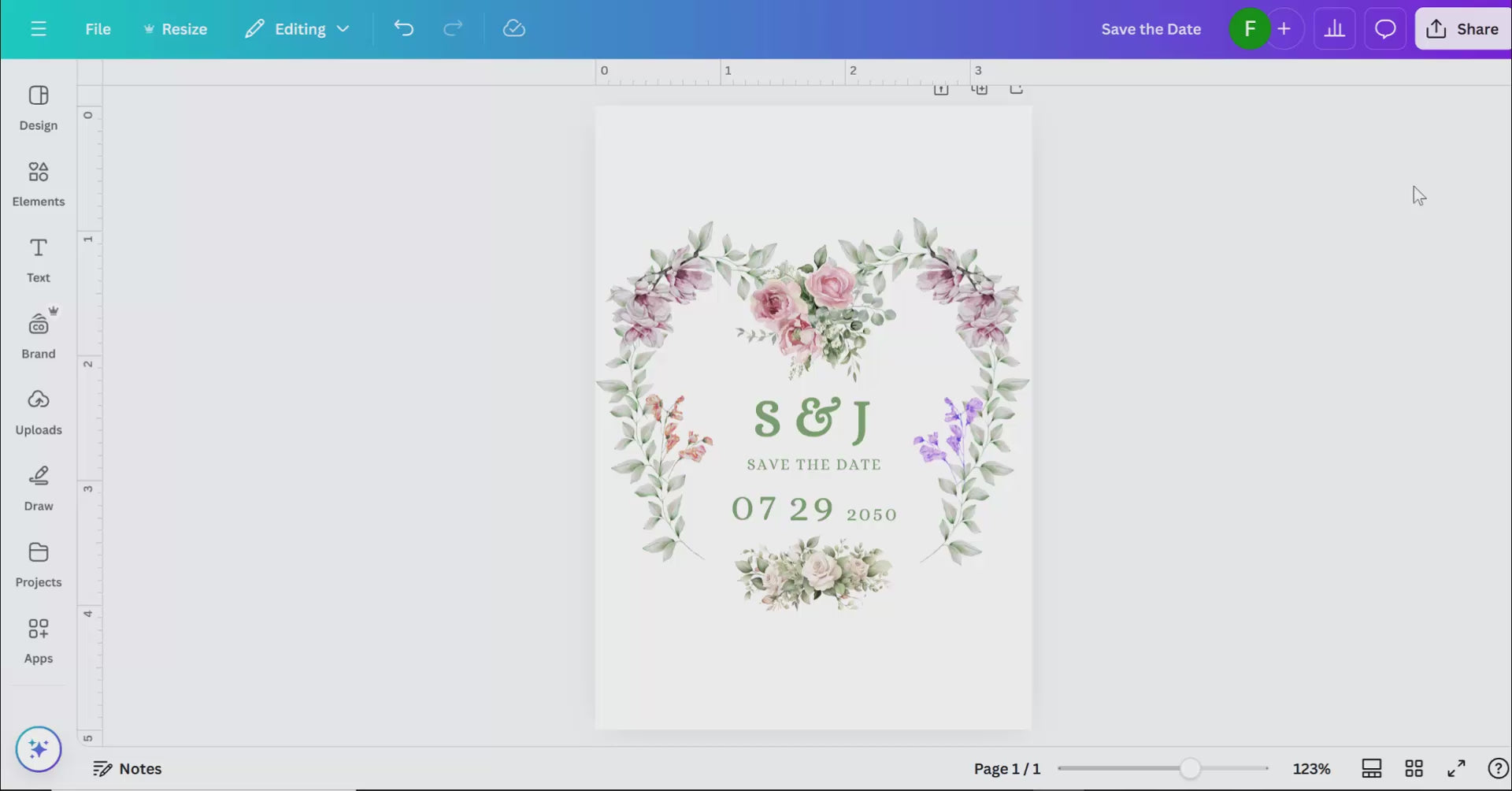Open the comments speech bubble
1512x791 pixels.
pyautogui.click(x=1385, y=29)
